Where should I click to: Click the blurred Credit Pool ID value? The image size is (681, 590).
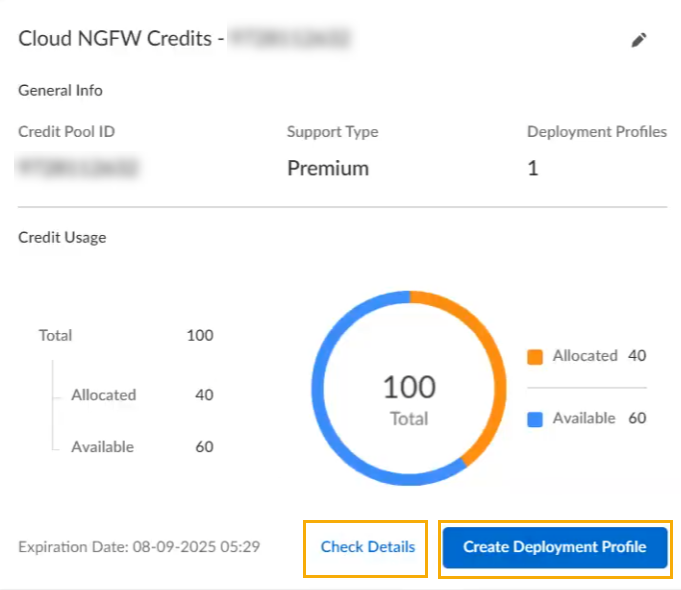pyautogui.click(x=78, y=167)
